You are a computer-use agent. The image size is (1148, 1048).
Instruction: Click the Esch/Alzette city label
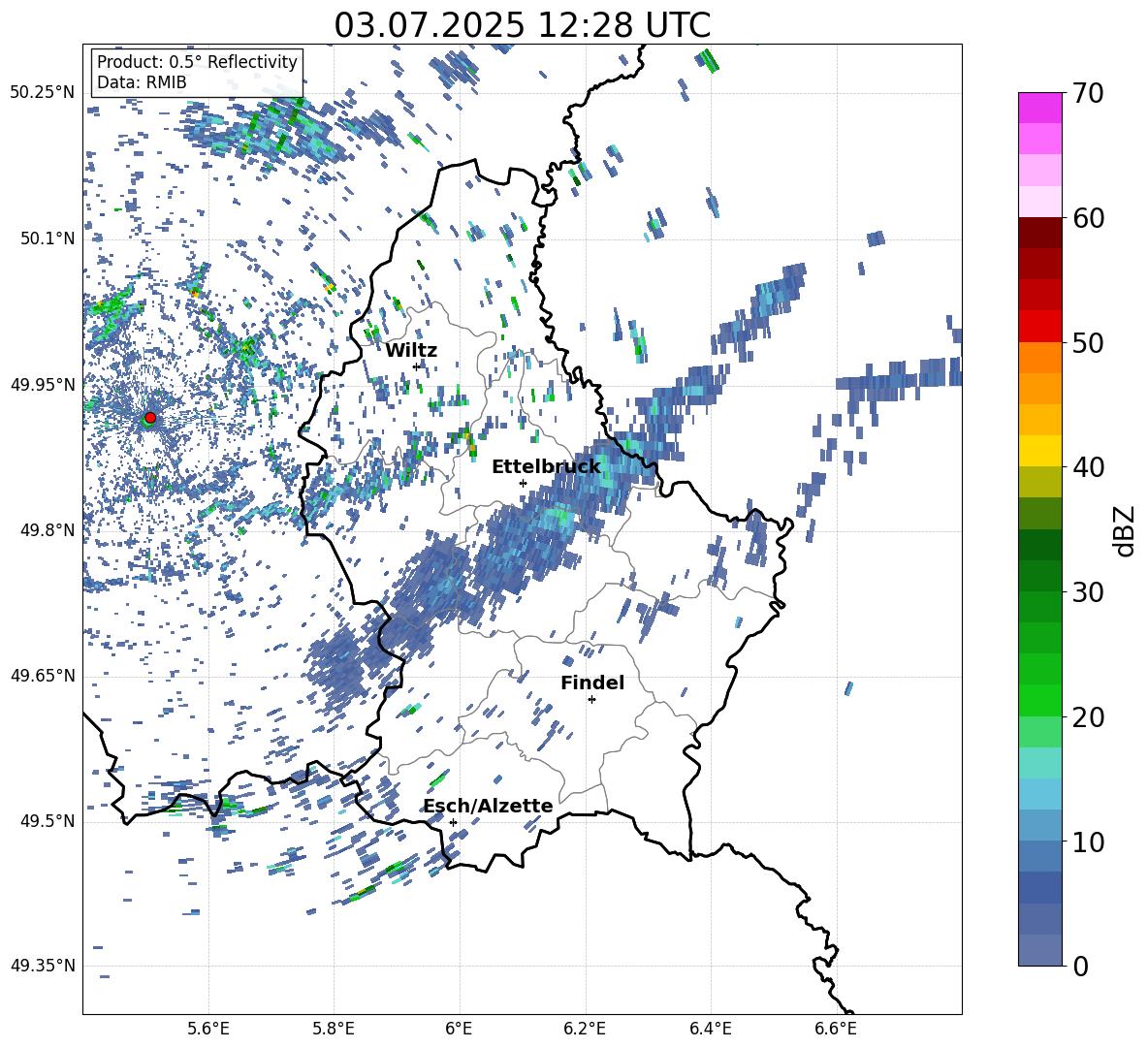click(x=488, y=807)
